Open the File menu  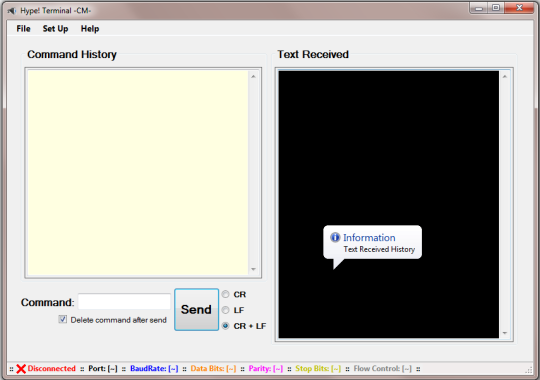pos(23,29)
